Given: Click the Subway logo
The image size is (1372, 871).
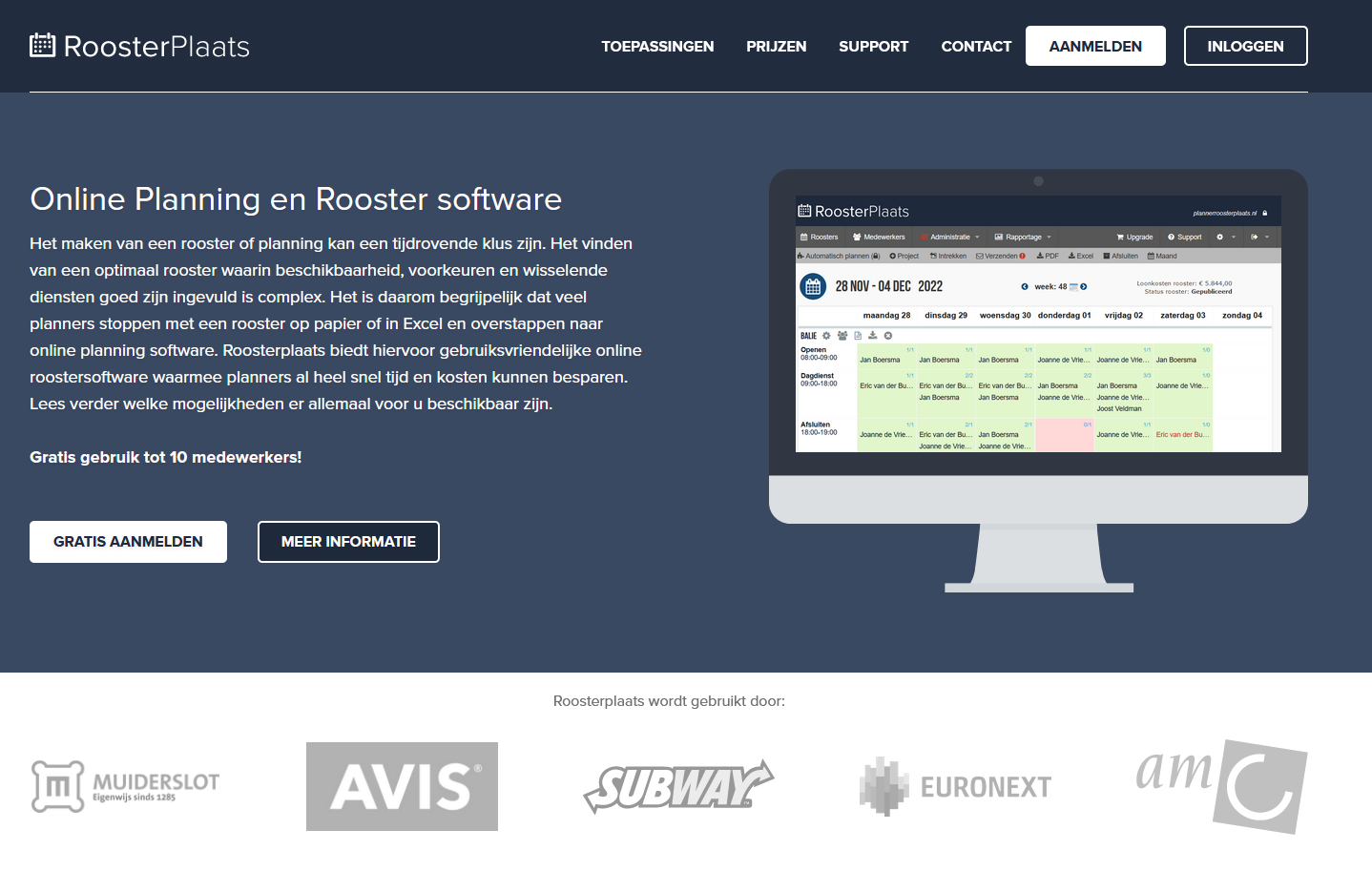Looking at the screenshot, I should coord(678,786).
